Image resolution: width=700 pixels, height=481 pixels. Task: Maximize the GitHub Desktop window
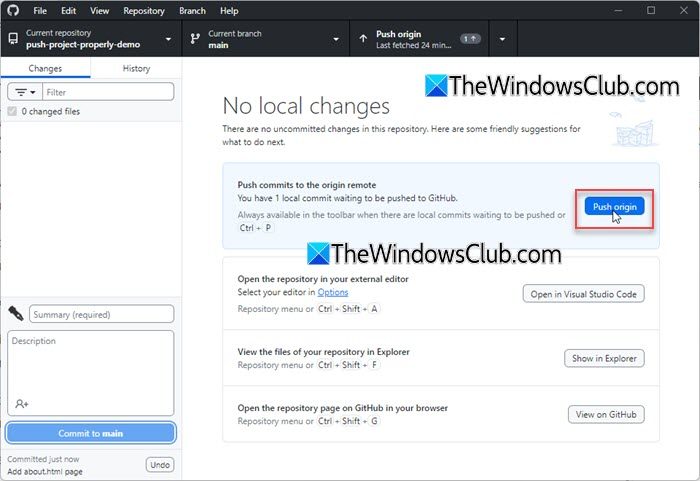[651, 10]
